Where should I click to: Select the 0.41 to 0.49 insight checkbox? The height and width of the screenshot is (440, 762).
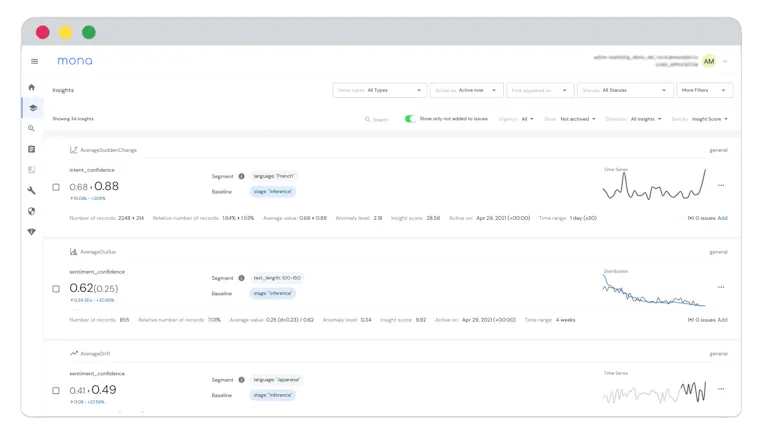coord(56,390)
